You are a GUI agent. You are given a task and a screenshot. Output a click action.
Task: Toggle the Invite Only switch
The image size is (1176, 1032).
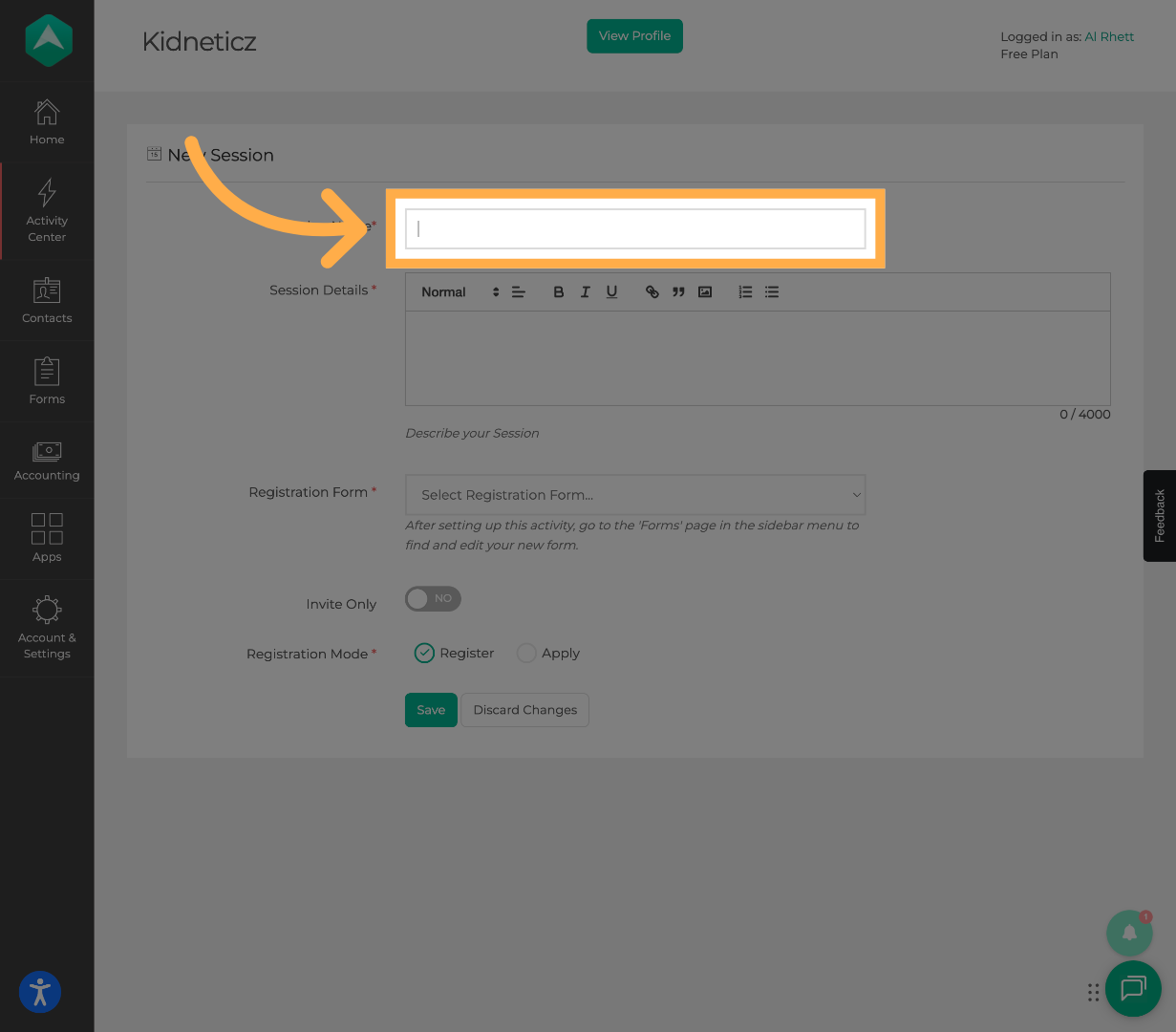tap(433, 598)
